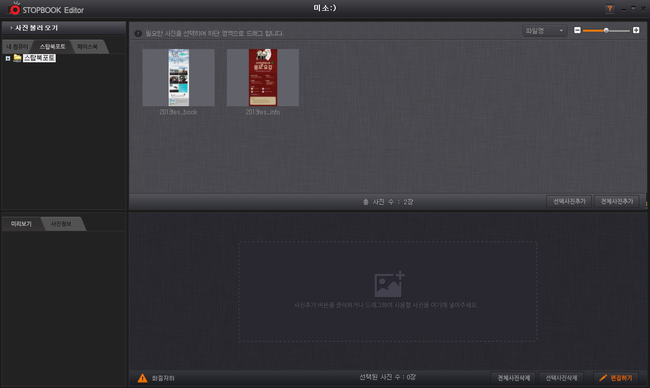Click the 미소:) title text
The height and width of the screenshot is (388, 650).
tap(325, 8)
